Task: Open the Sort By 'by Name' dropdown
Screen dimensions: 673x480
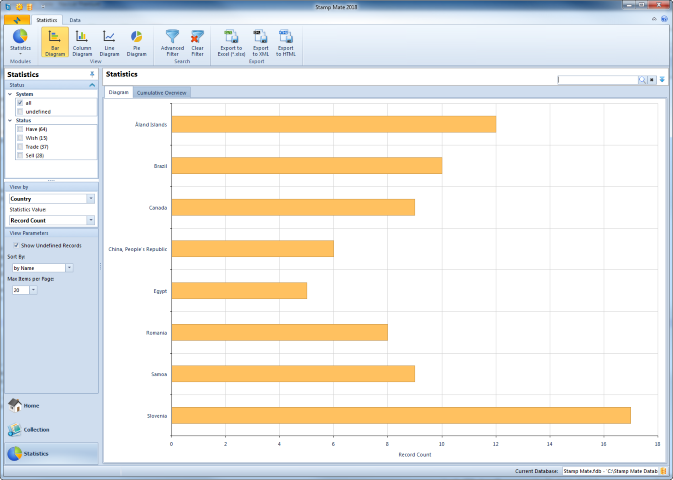Action: point(69,268)
